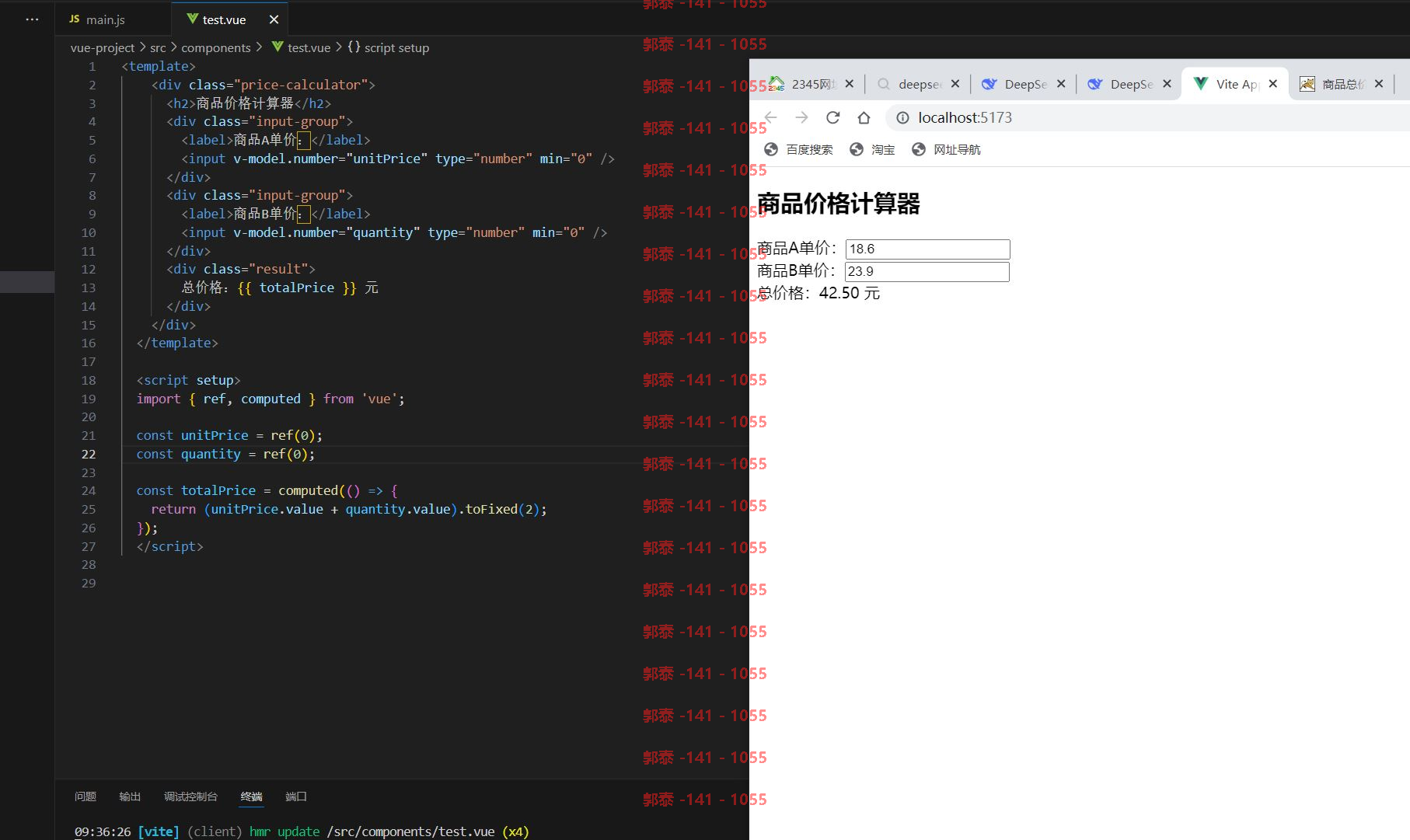Click the totalPrice interpolation on line 13
The width and height of the screenshot is (1410, 840).
coord(297,288)
